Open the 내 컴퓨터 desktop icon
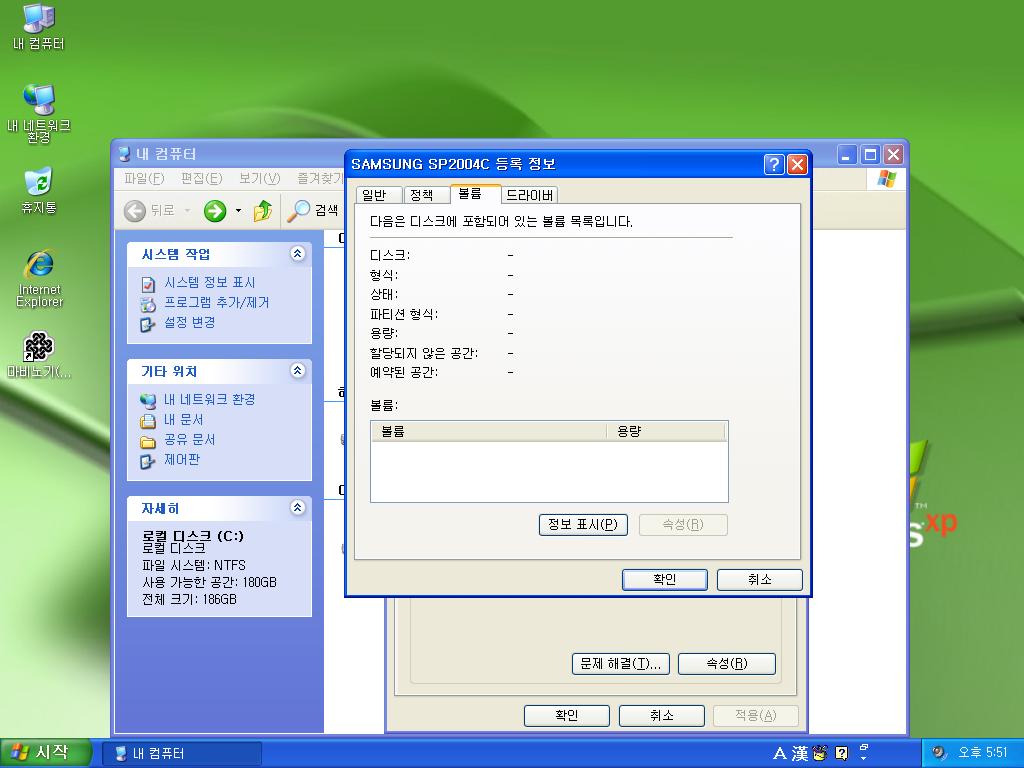Screen dimensions: 1024x768 tap(39, 26)
